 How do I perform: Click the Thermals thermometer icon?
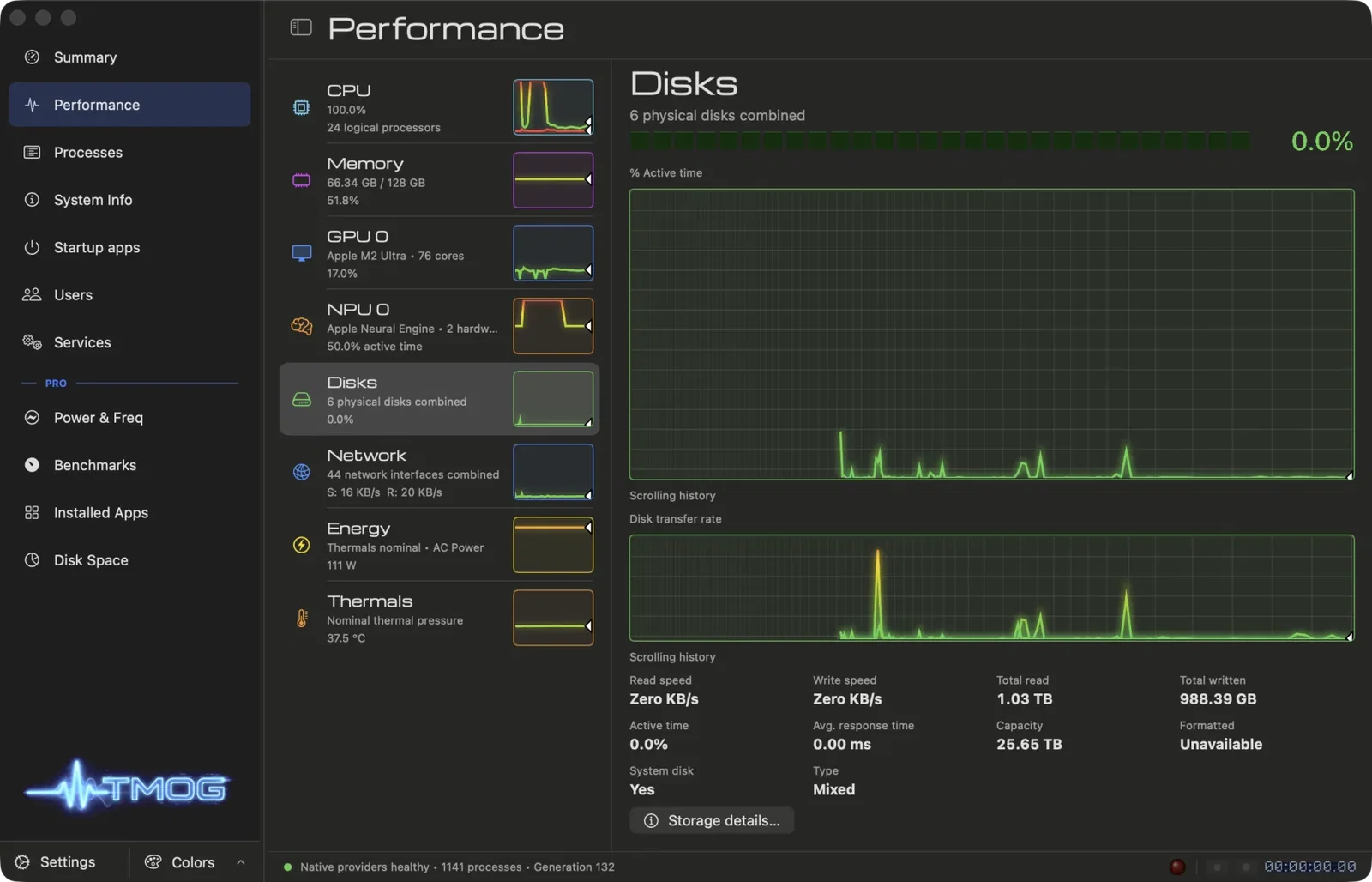click(302, 618)
